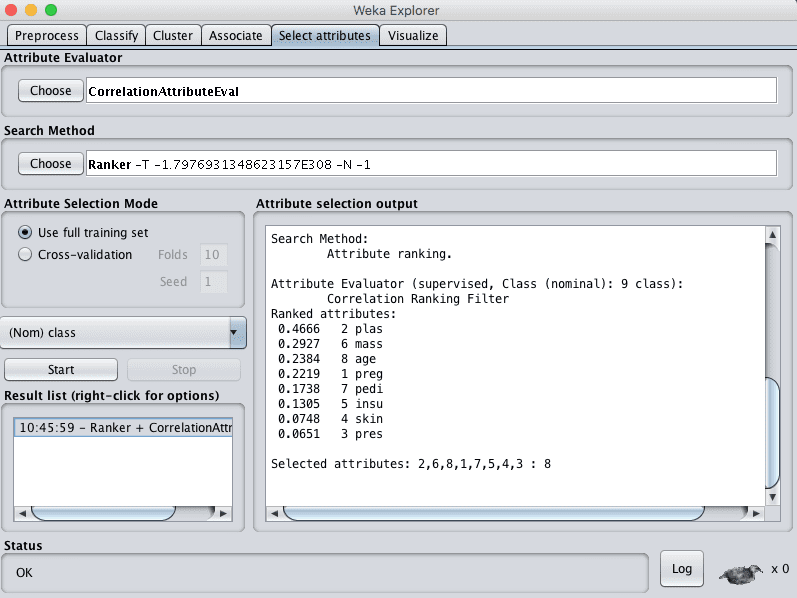This screenshot has width=797, height=598.
Task: Click the 'Selected attributes: 2,6,8,1,7,5,4,3 : 8' line
Action: 411,464
